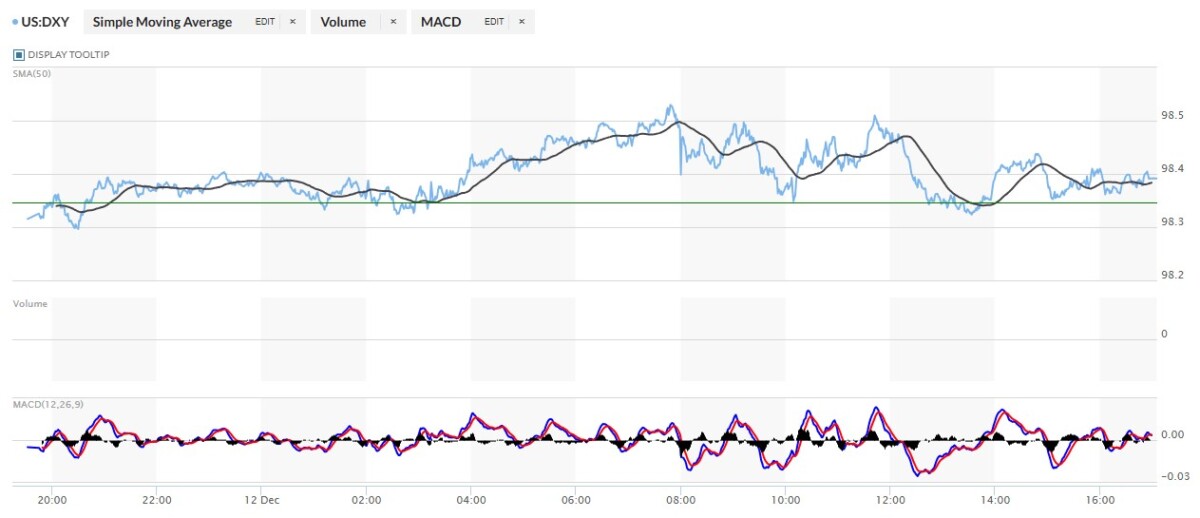Click the 12 Dec date marker
The width and height of the screenshot is (1200, 518).
pos(261,500)
